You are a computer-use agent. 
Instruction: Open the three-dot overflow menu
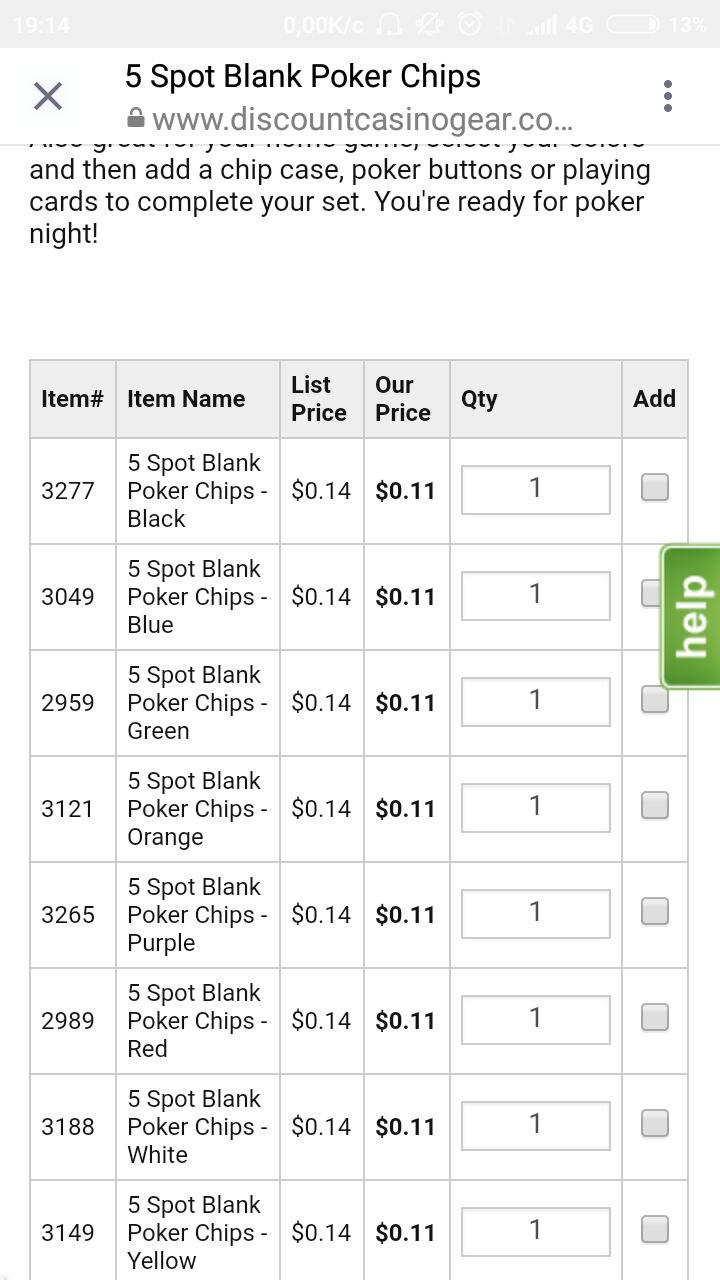[x=667, y=96]
